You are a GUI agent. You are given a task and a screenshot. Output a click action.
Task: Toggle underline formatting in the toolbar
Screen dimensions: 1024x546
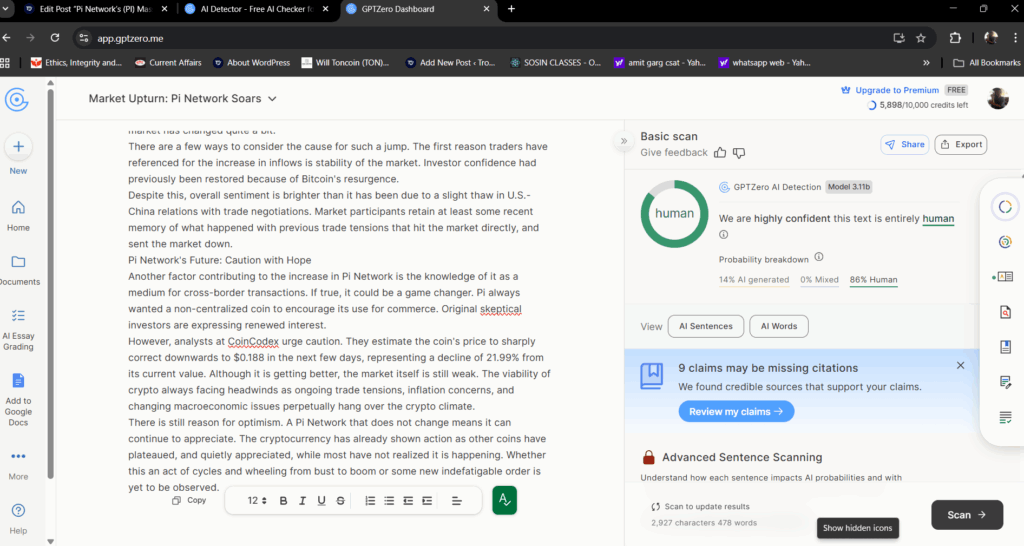[x=321, y=500]
